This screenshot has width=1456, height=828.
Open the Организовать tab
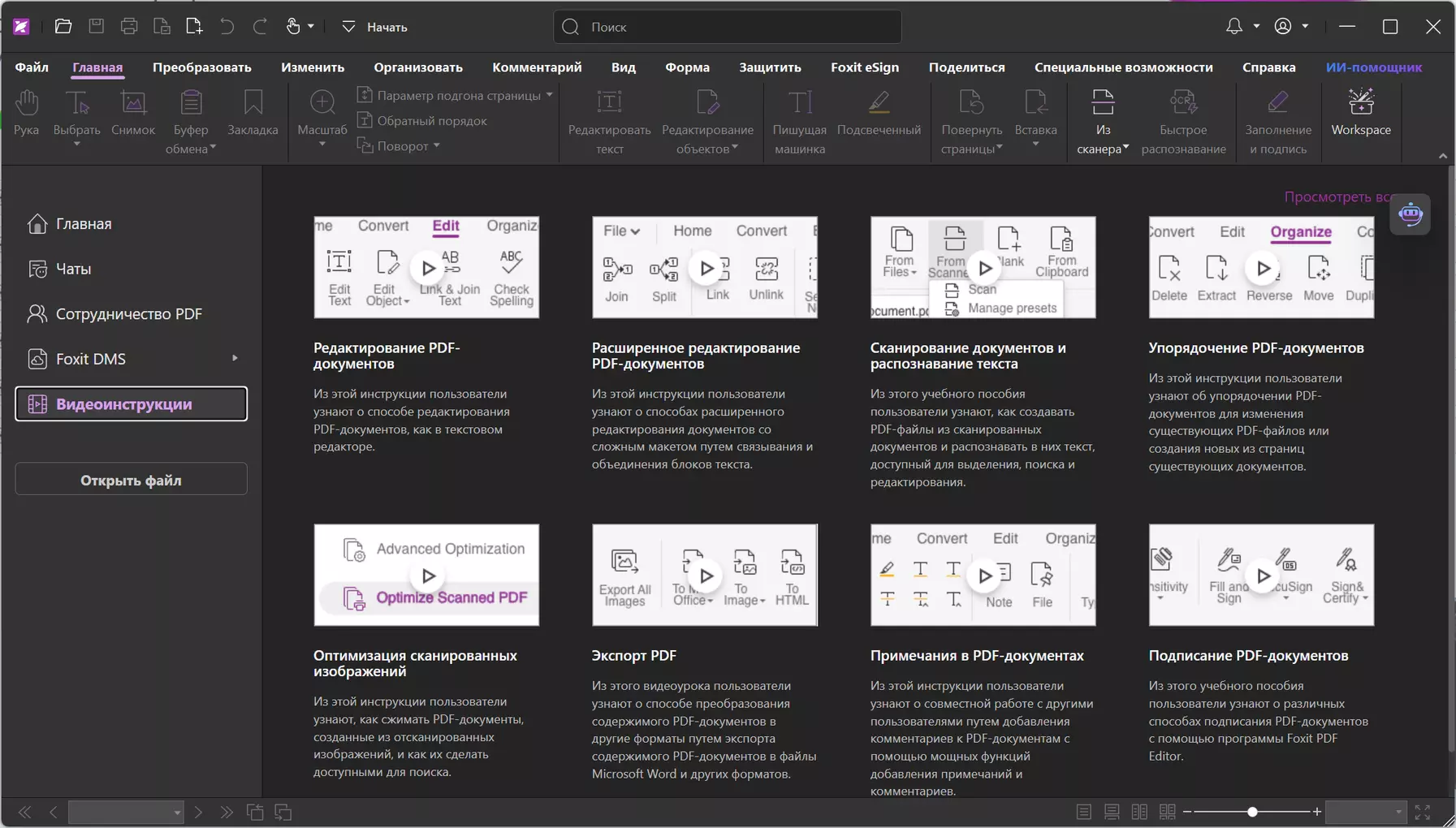coord(418,67)
